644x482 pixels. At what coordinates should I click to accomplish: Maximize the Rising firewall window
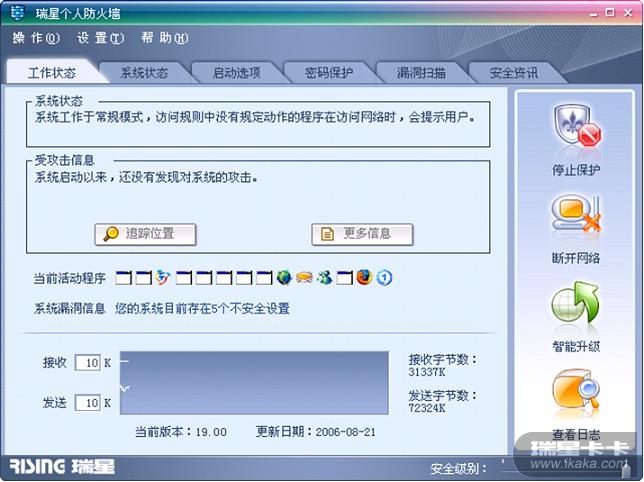click(610, 13)
